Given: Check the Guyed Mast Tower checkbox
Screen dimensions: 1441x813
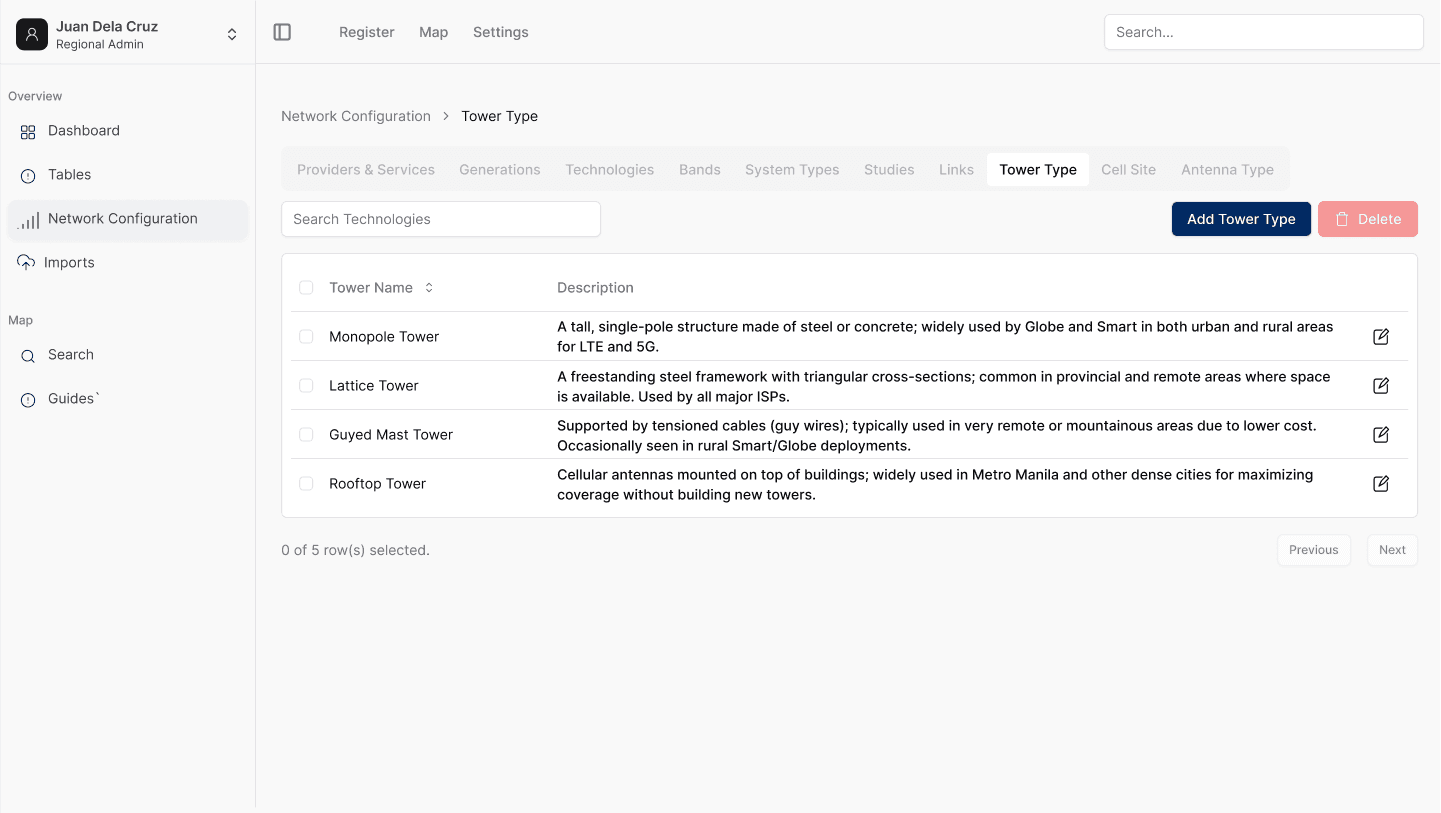Looking at the screenshot, I should click(x=306, y=435).
